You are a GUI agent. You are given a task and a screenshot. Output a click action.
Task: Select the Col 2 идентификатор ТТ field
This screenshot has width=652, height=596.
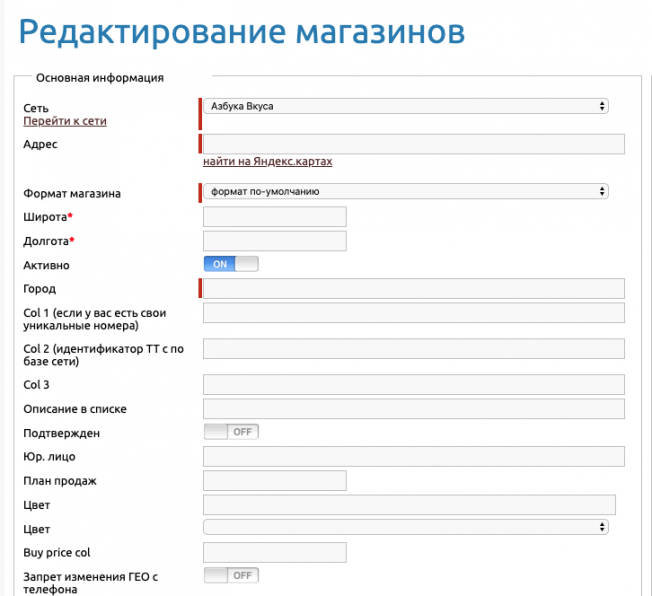click(414, 349)
